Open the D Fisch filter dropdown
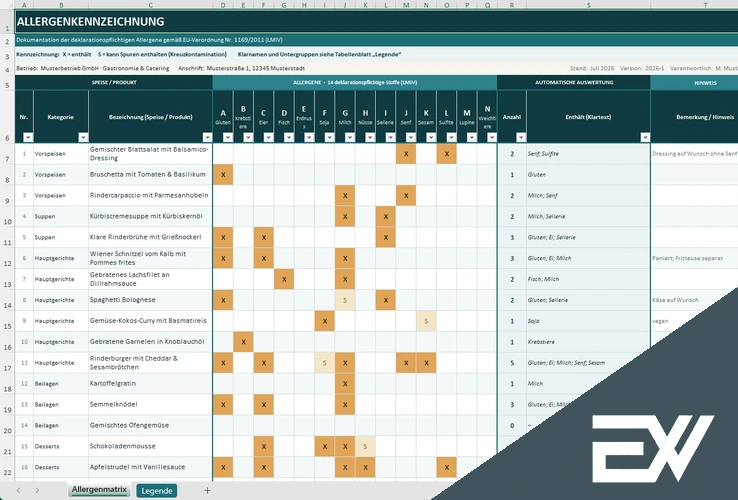This screenshot has width=738, height=500. point(289,137)
